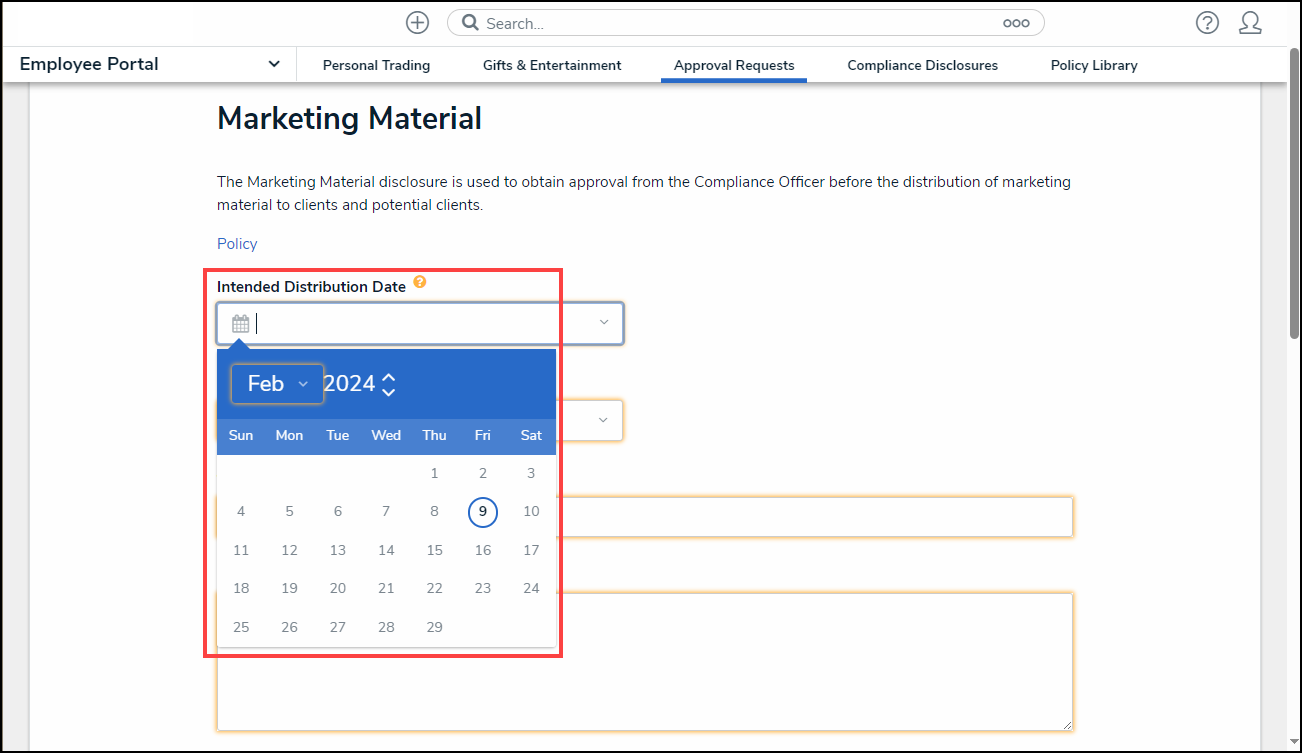Open the date field dropdown chevron
This screenshot has width=1302, height=753.
pyautogui.click(x=603, y=323)
